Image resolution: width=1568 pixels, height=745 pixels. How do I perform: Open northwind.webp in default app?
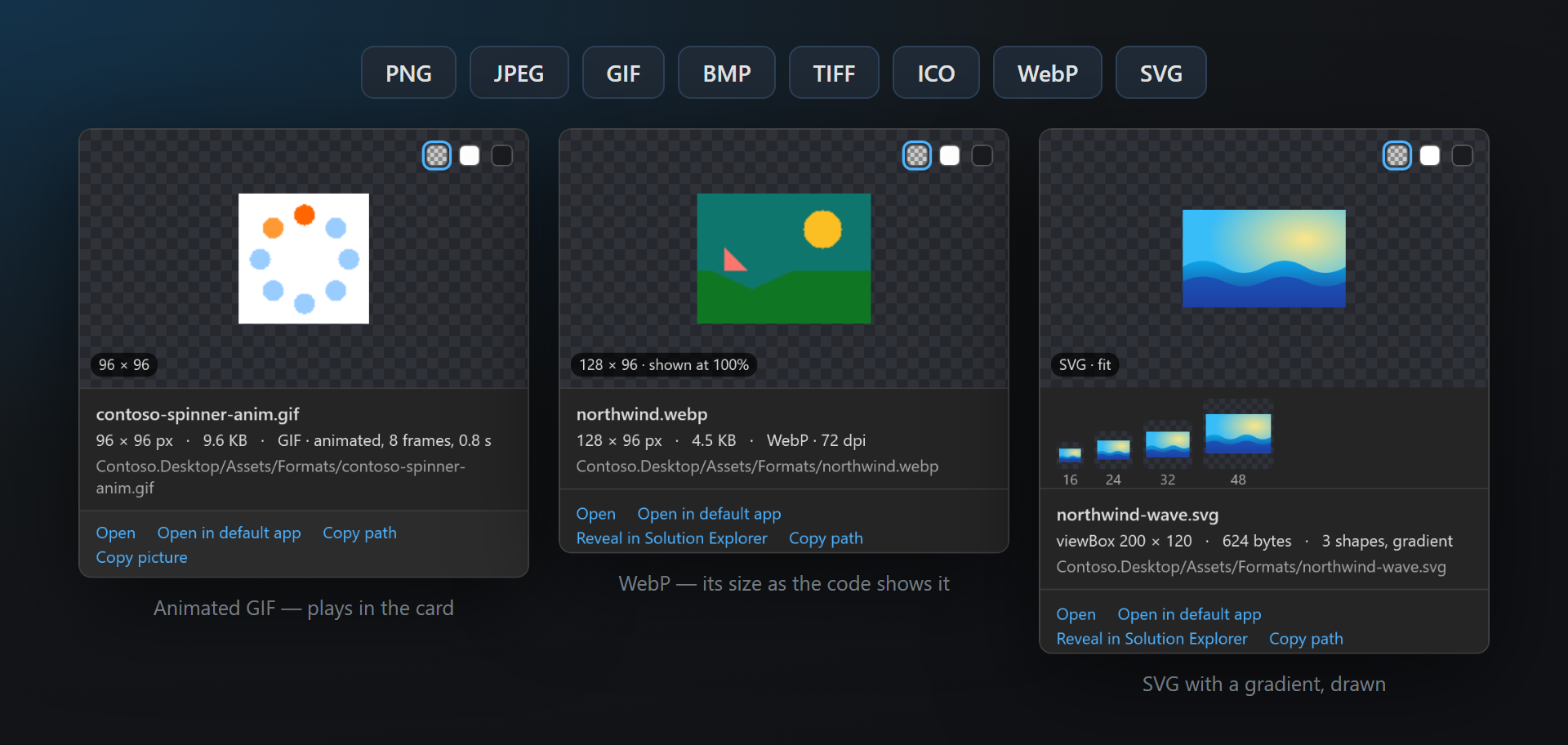pyautogui.click(x=709, y=514)
